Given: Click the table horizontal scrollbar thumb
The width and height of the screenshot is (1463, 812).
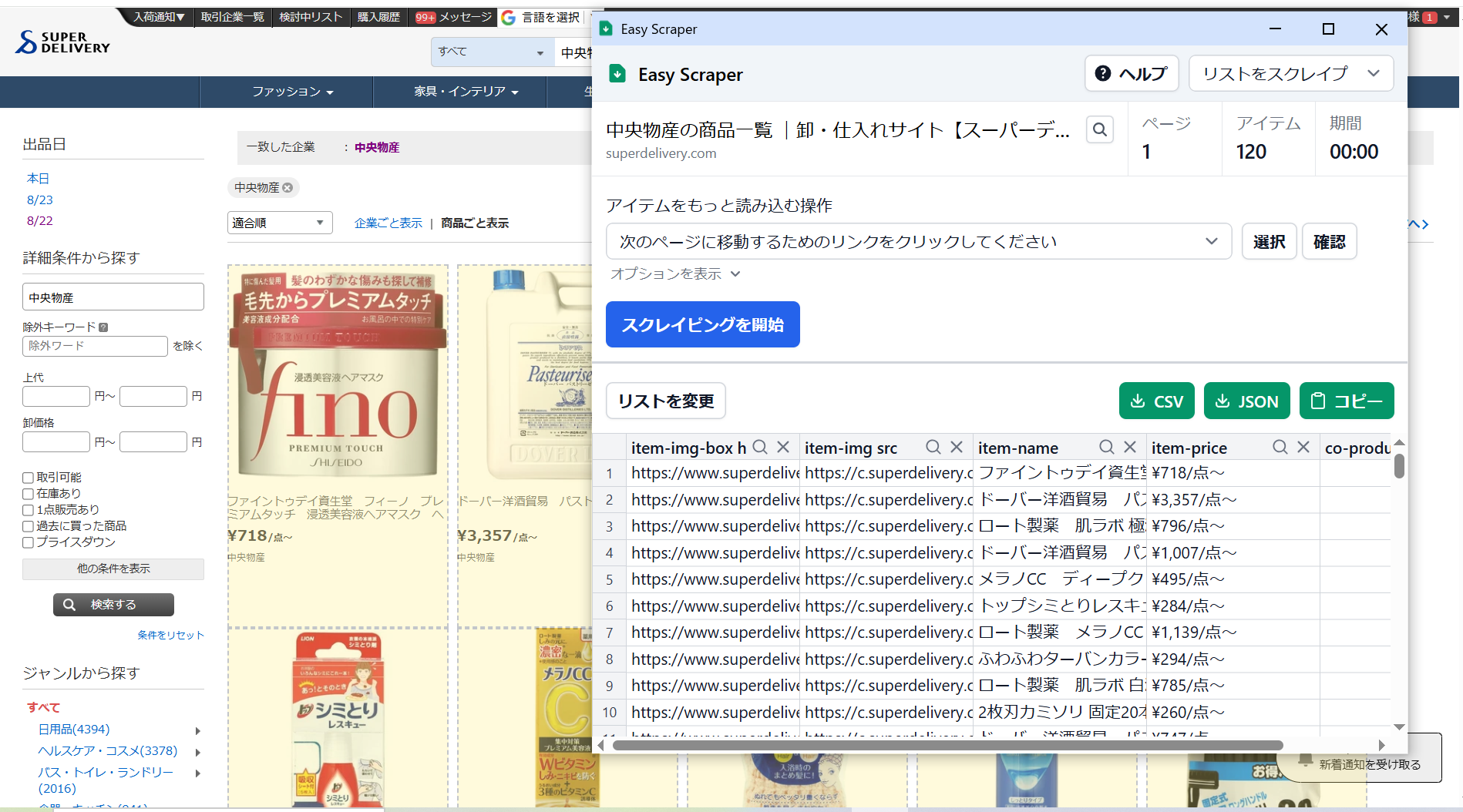Looking at the screenshot, I should pos(947,745).
